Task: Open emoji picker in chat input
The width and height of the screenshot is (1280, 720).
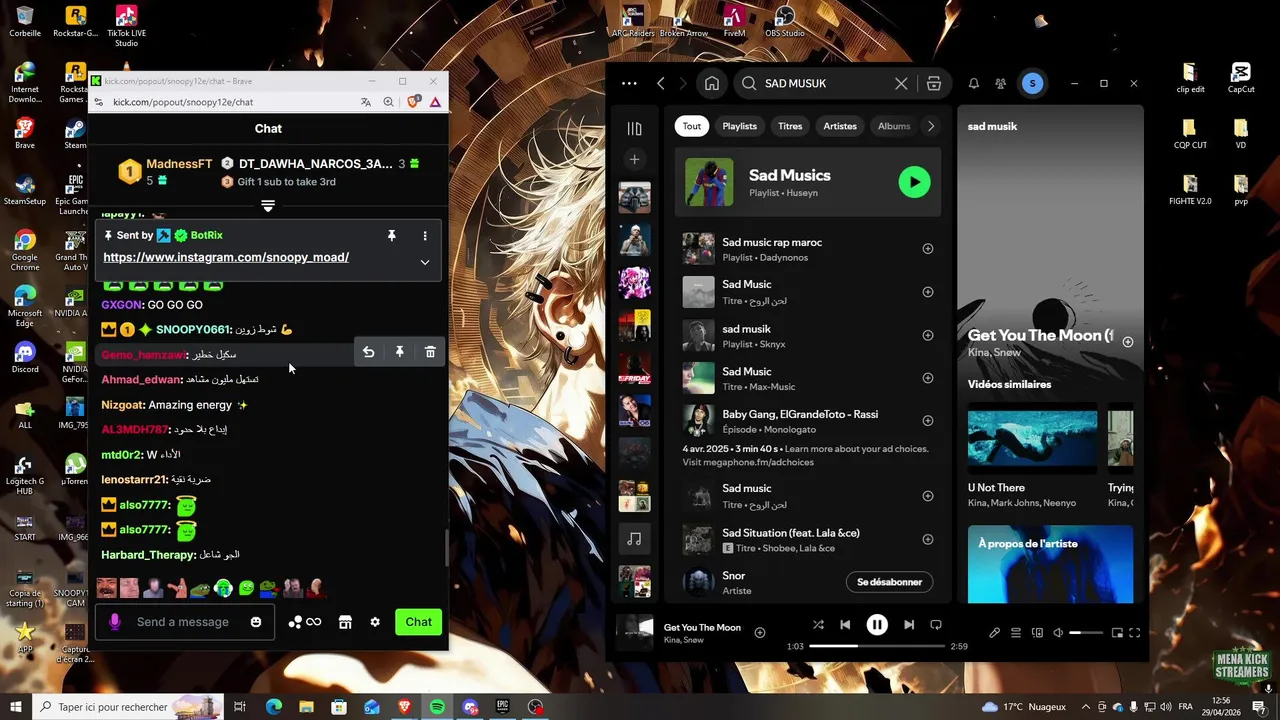Action: 256,622
